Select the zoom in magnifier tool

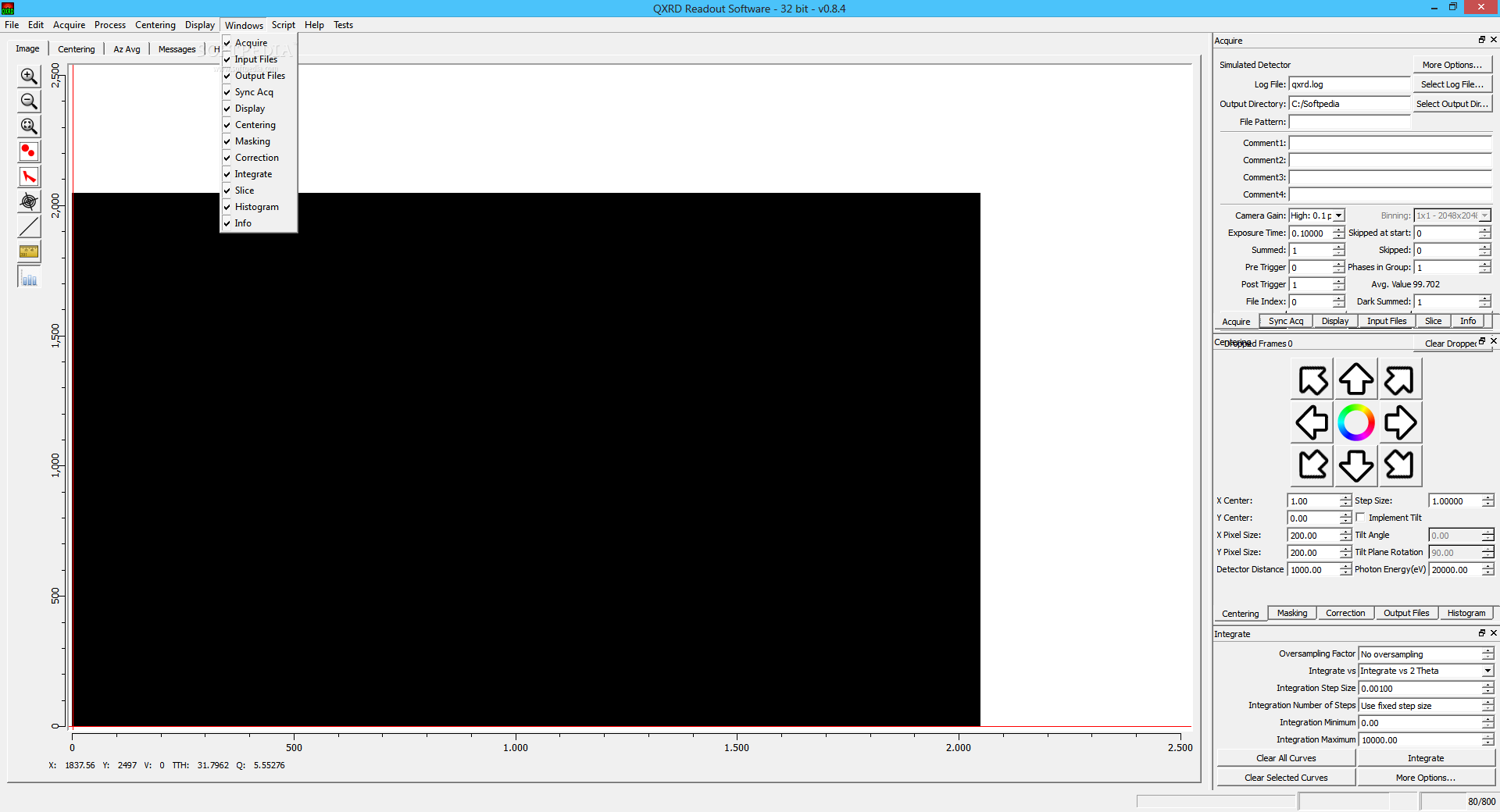click(29, 76)
